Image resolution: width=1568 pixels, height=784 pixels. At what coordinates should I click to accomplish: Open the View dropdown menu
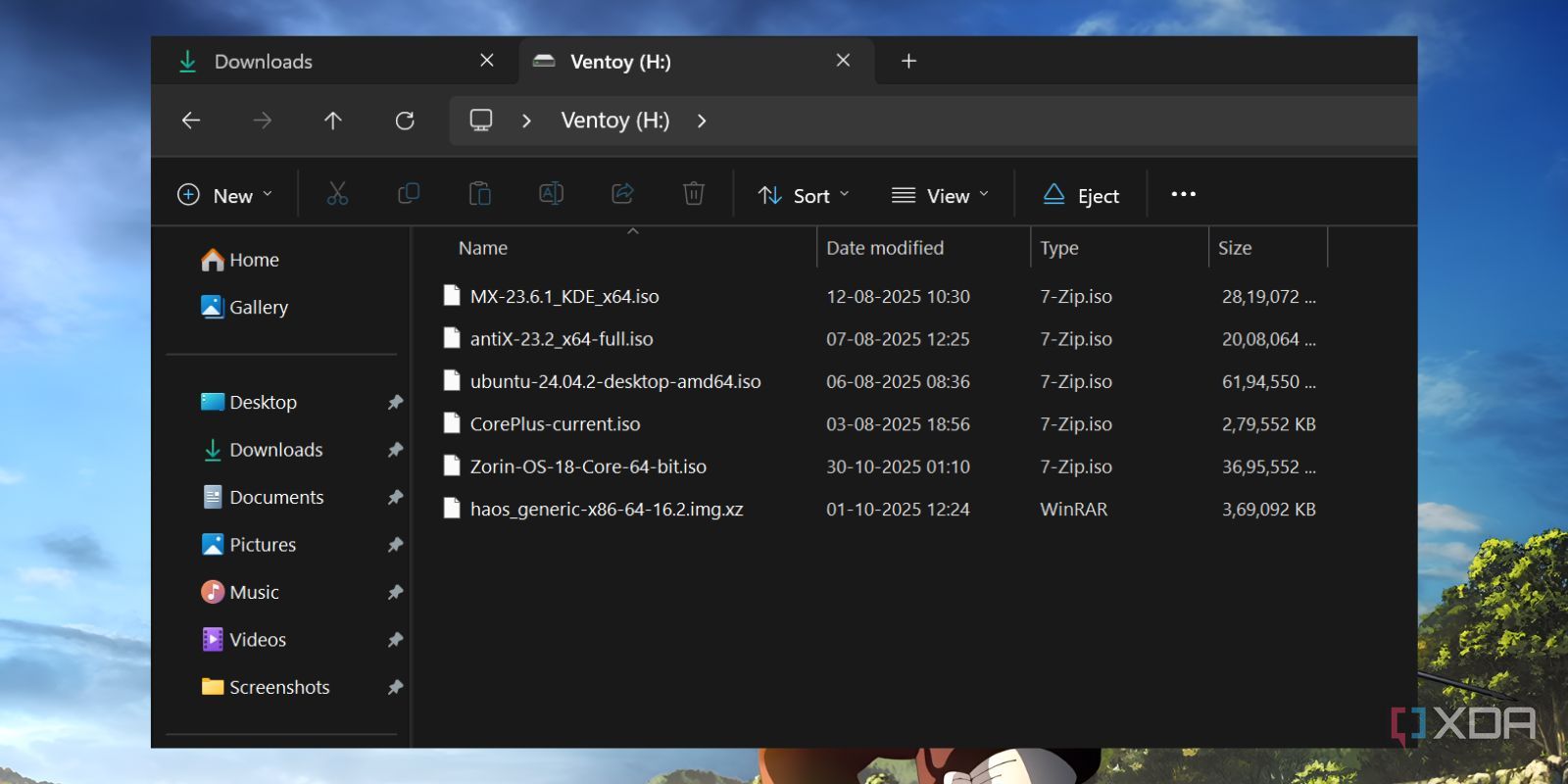click(940, 195)
